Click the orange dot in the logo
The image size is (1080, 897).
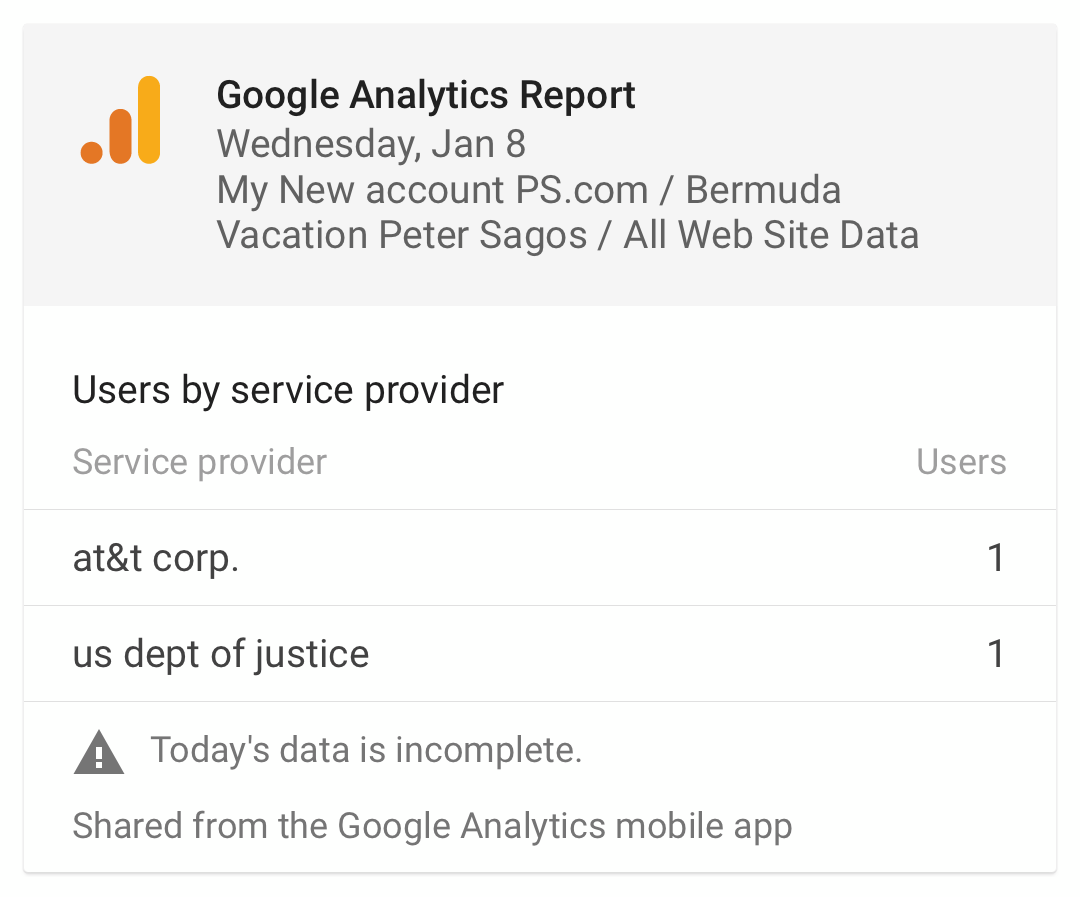pos(92,152)
